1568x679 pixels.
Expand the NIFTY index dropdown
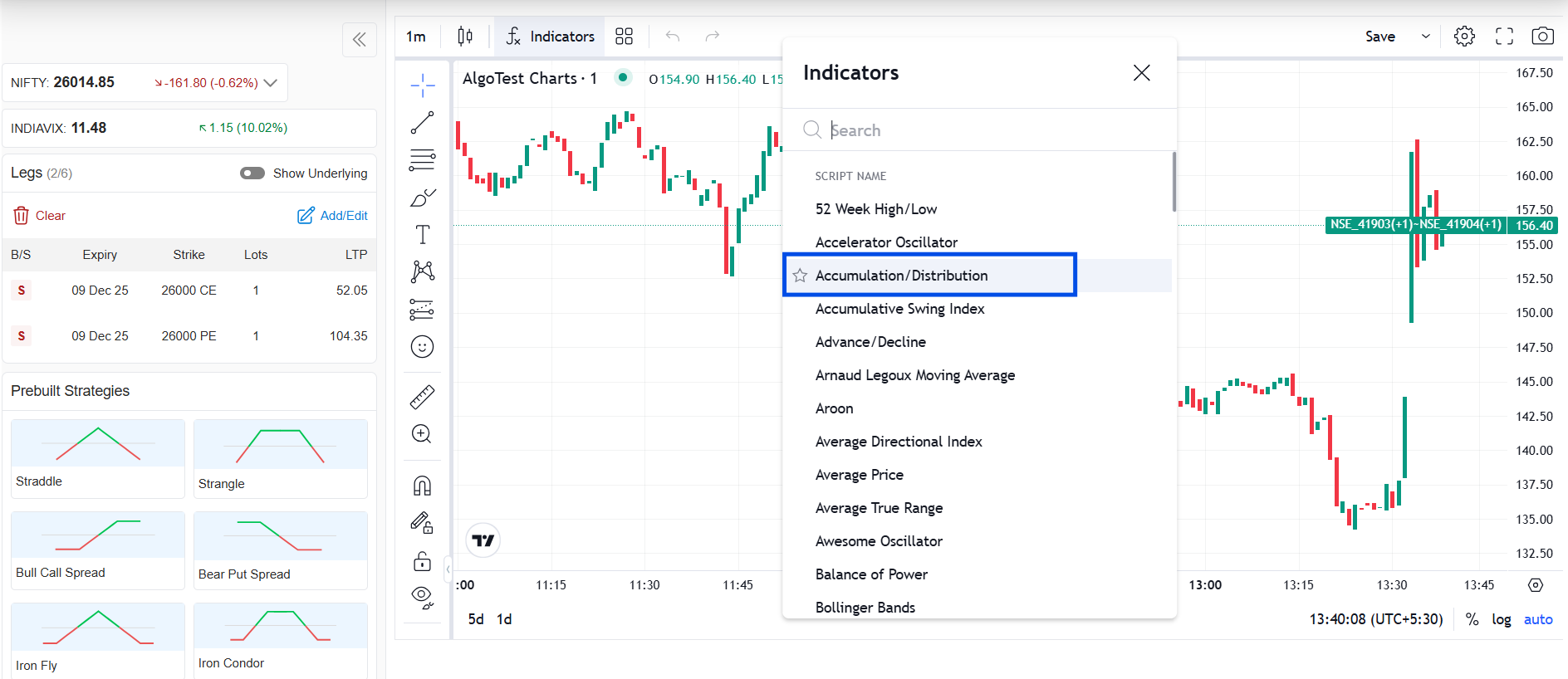coord(271,83)
